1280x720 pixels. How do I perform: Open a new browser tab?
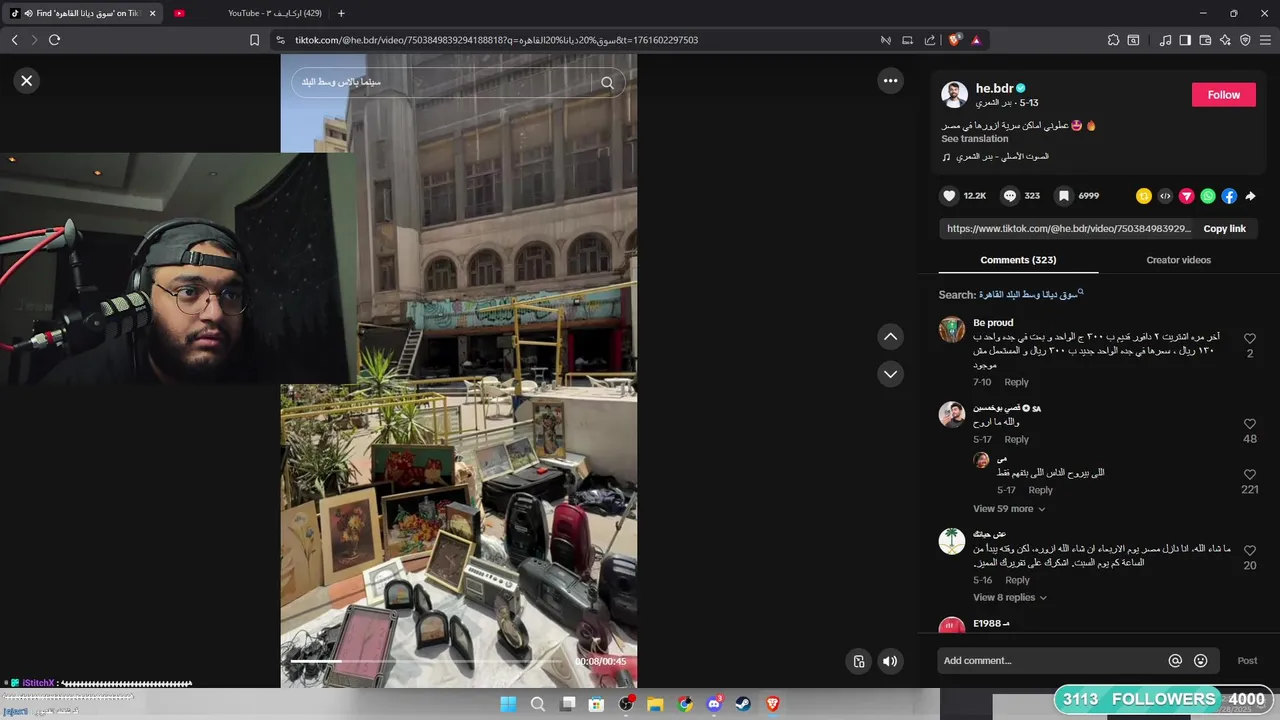341,13
